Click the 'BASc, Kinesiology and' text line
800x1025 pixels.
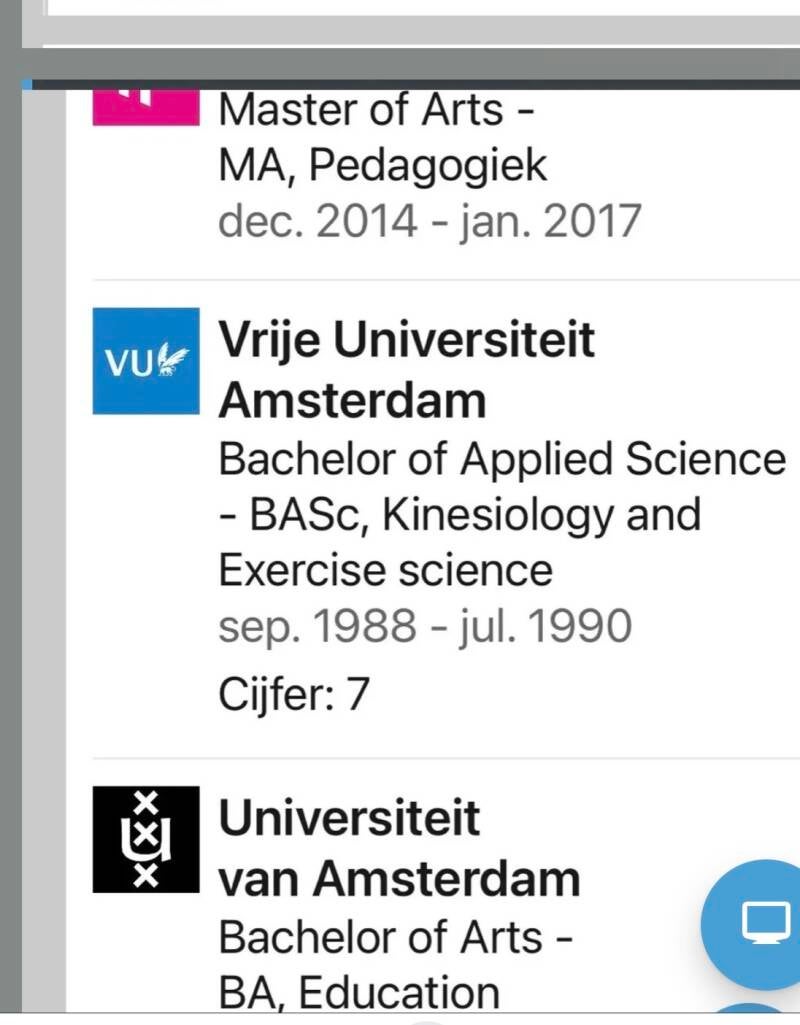[x=459, y=515]
